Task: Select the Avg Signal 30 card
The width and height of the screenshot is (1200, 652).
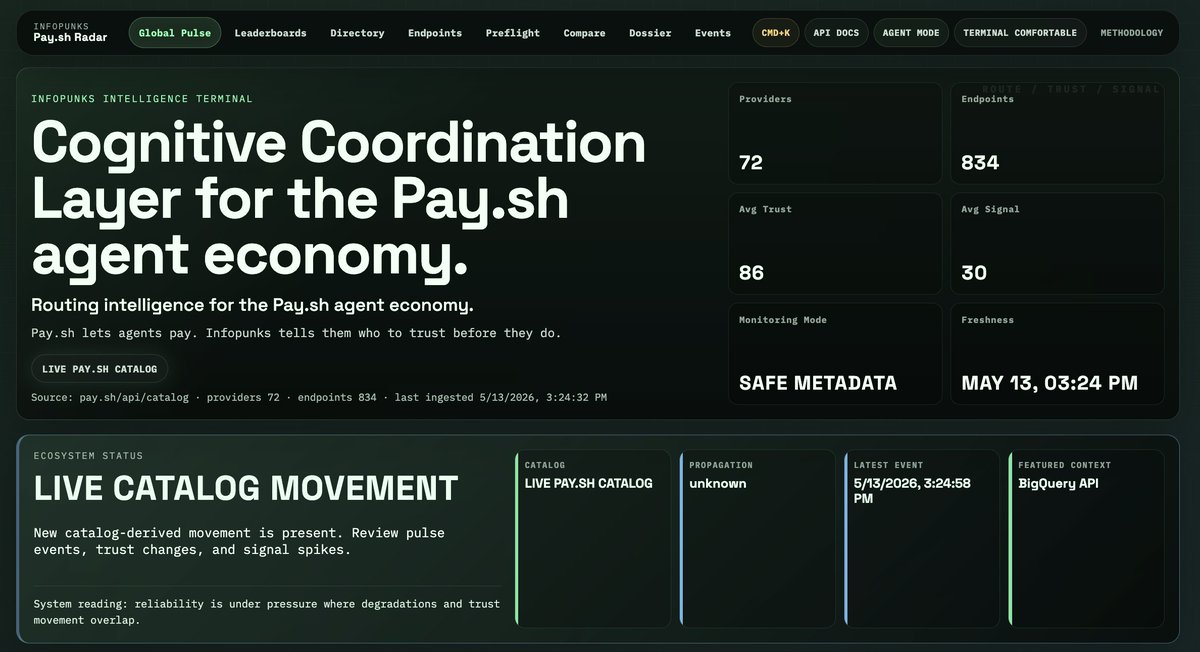Action: coord(1057,244)
